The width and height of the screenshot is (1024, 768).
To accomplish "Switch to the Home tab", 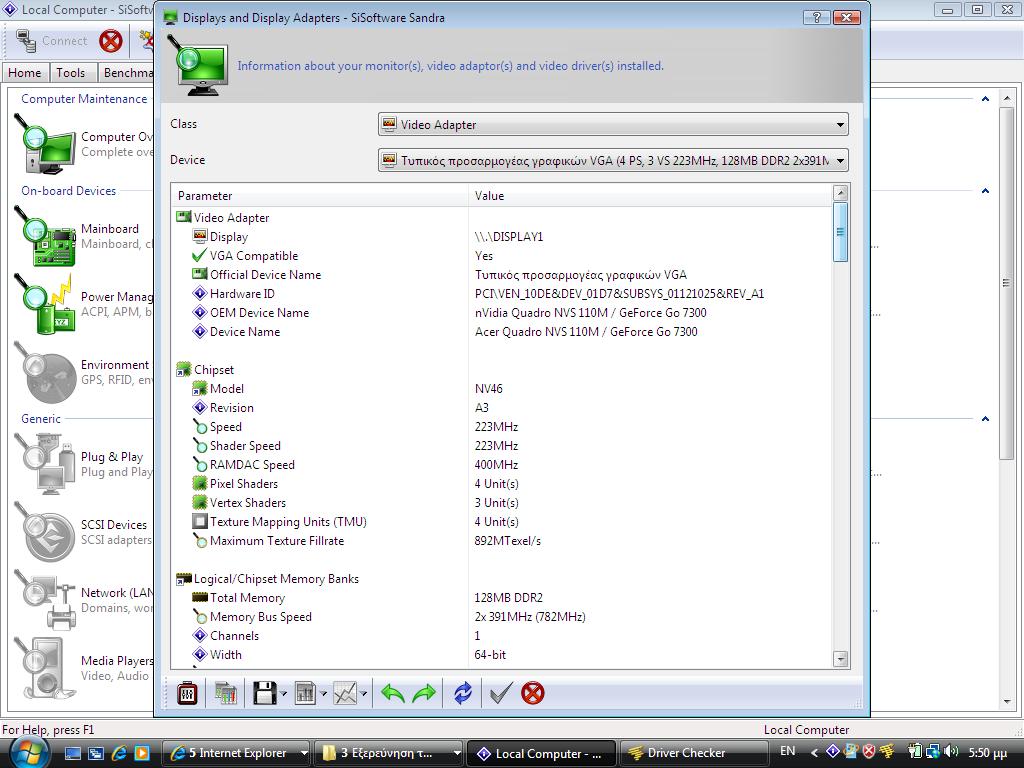I will [x=25, y=73].
